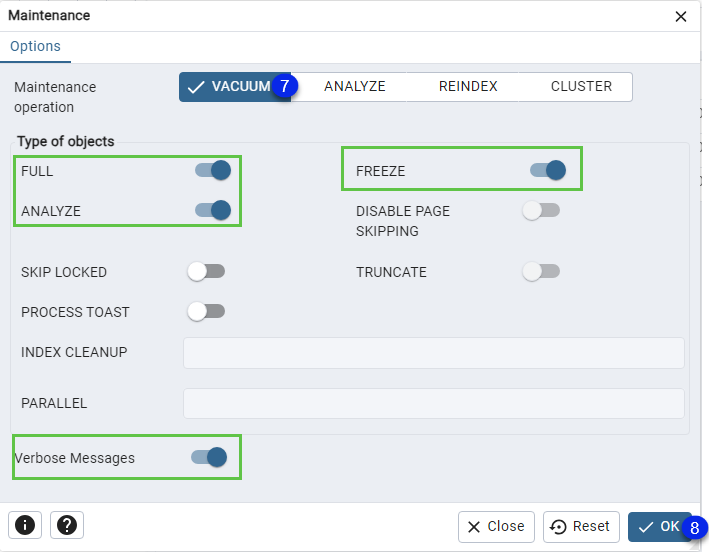Open the info icon button
This screenshot has height=552, width=709.
pyautogui.click(x=25, y=525)
